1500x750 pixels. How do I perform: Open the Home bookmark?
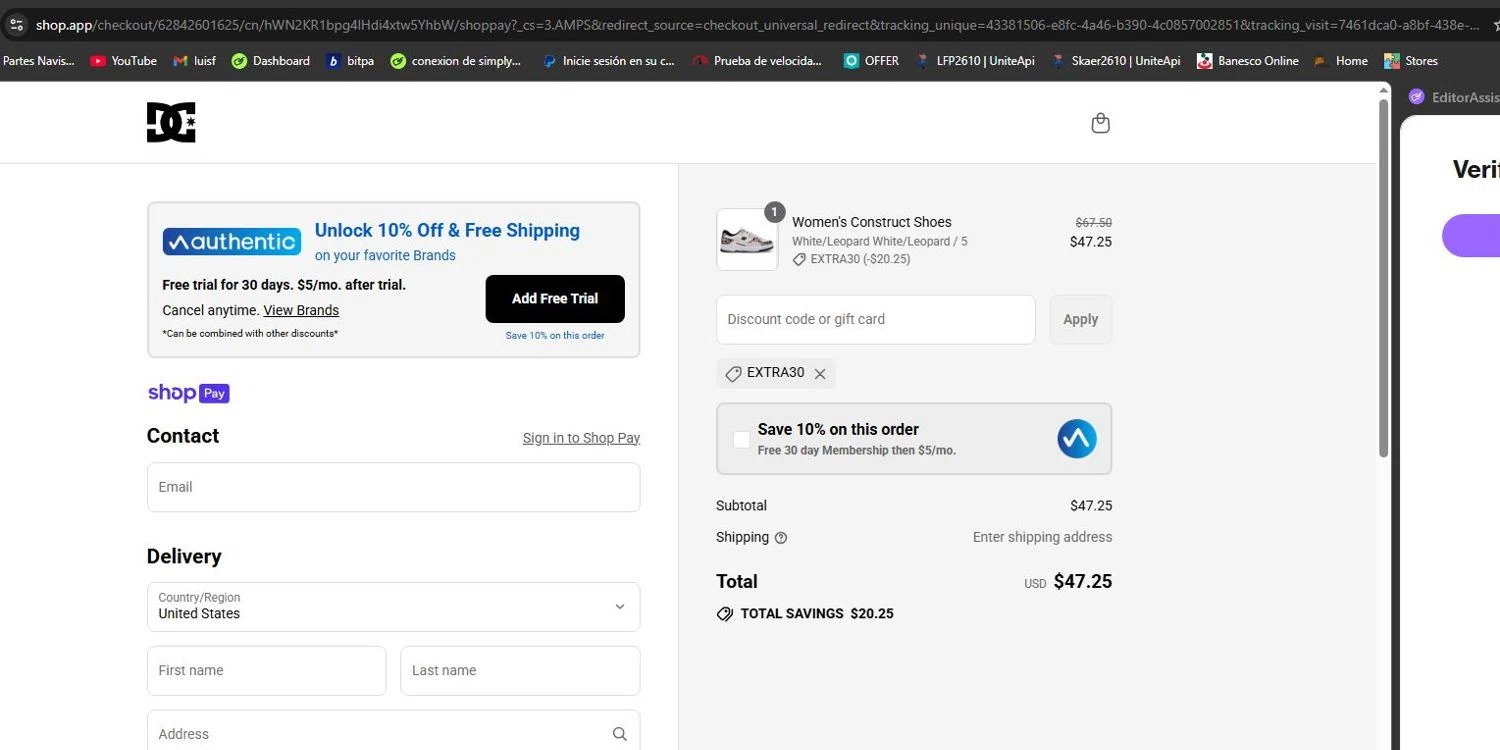(x=1341, y=61)
